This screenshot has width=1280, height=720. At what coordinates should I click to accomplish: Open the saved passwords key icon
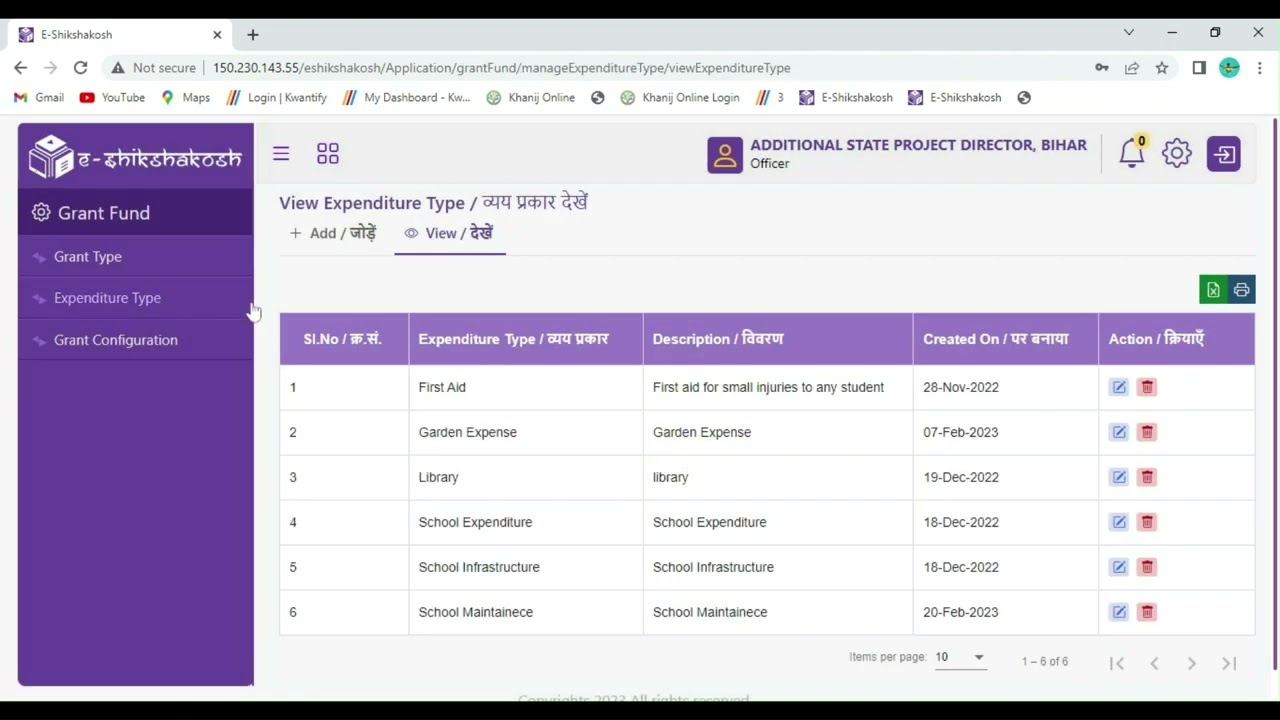pos(1102,68)
